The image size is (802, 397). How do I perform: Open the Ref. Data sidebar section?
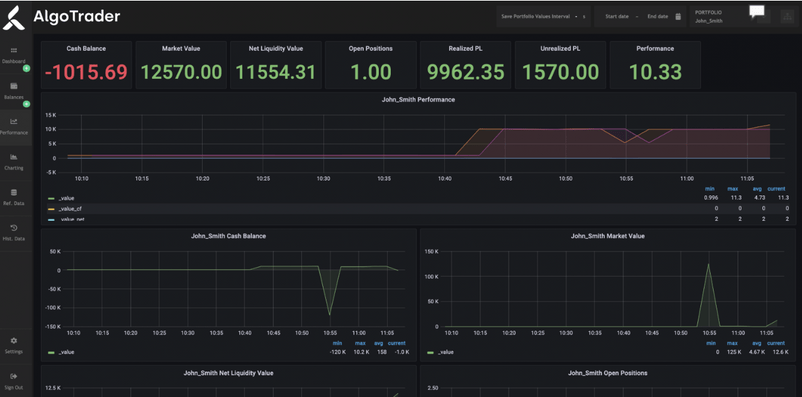[14, 197]
